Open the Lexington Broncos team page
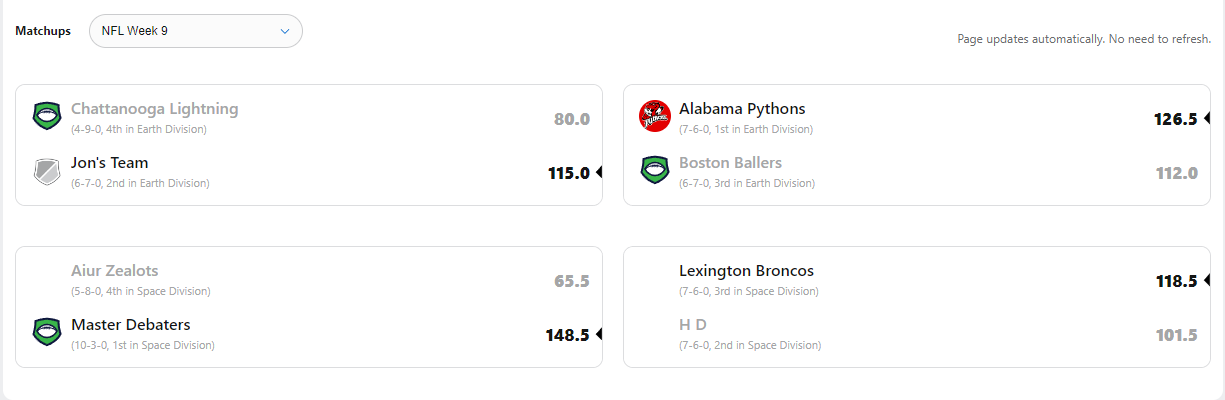This screenshot has height=400, width=1225. pos(746,271)
